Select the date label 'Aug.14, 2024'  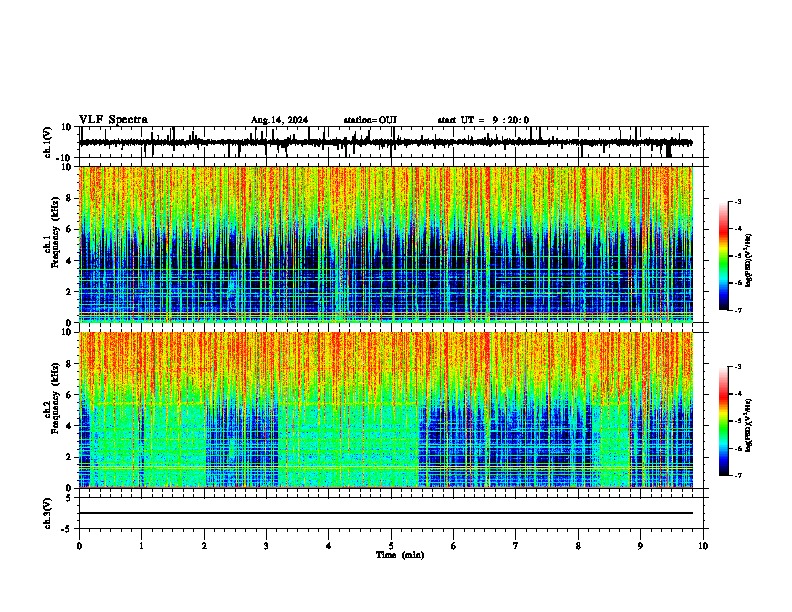279,120
